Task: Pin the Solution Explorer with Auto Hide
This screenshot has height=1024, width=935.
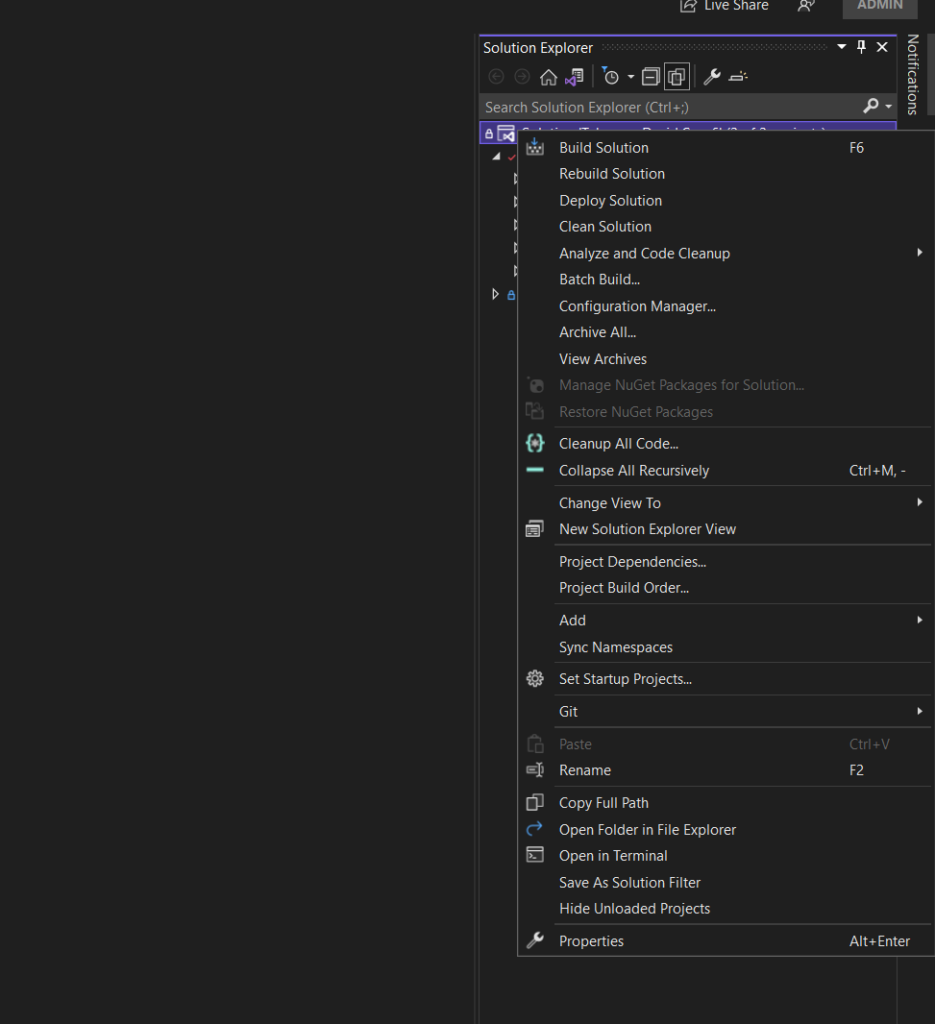Action: coord(861,47)
